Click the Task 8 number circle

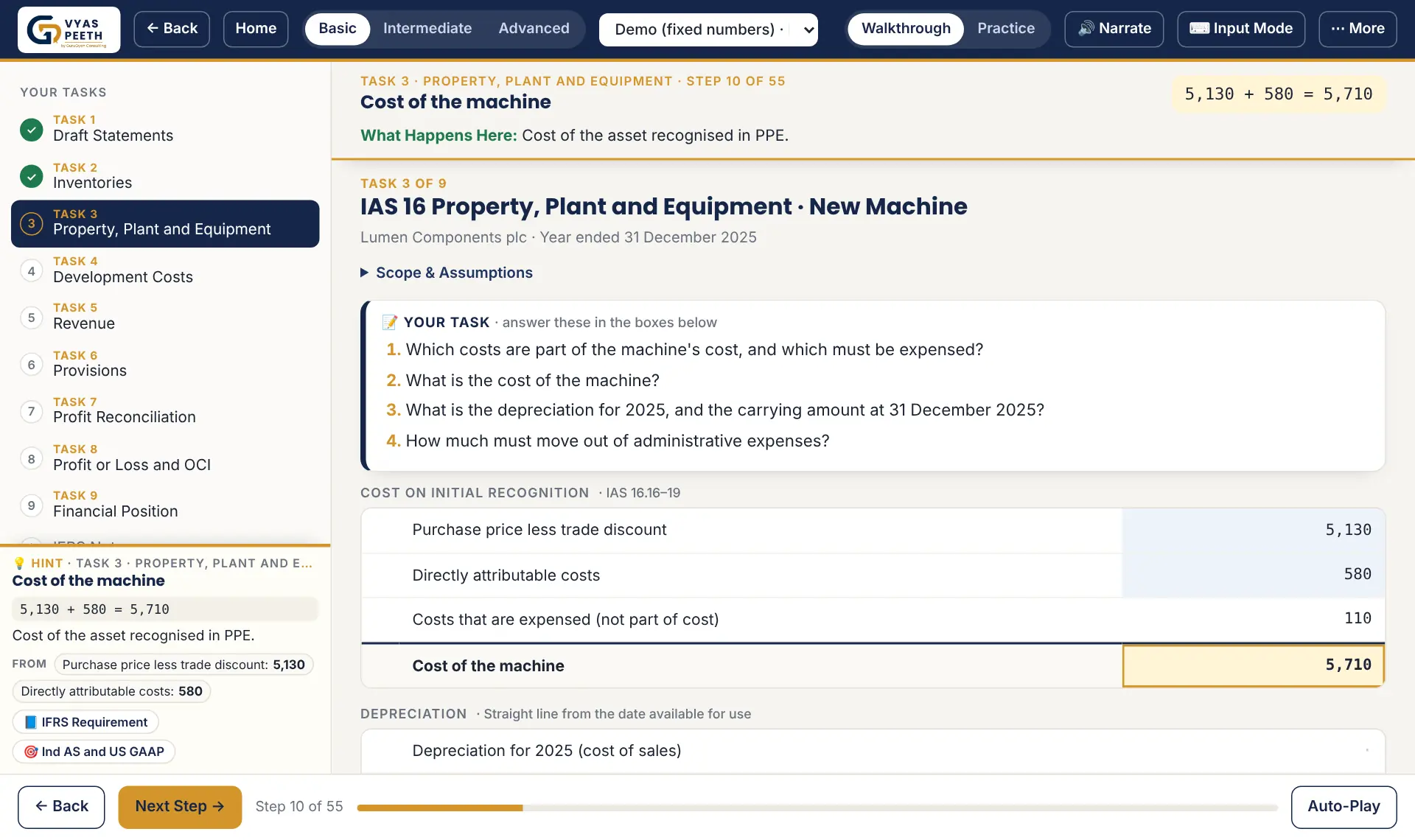(x=31, y=458)
